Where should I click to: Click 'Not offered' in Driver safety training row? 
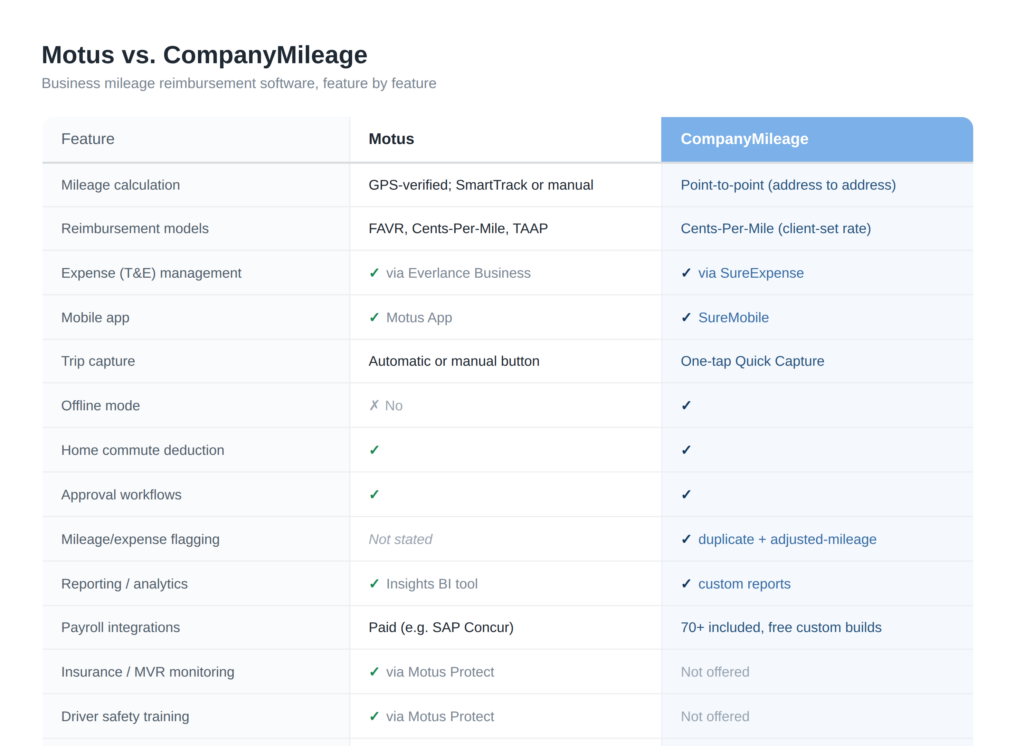coord(715,717)
